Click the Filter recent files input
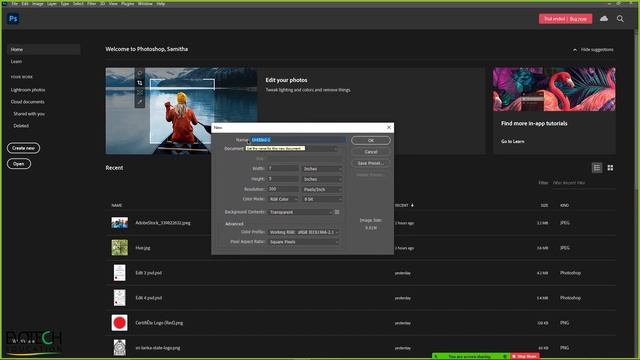 pyautogui.click(x=584, y=183)
